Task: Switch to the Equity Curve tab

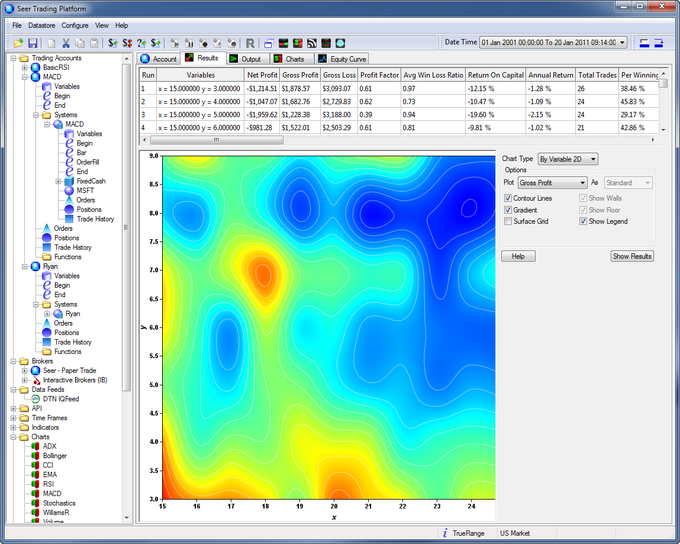Action: (x=343, y=59)
